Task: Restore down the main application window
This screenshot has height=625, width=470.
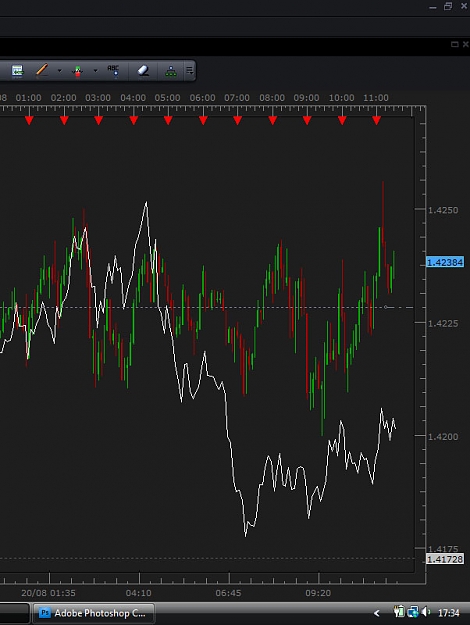Action: [448, 6]
